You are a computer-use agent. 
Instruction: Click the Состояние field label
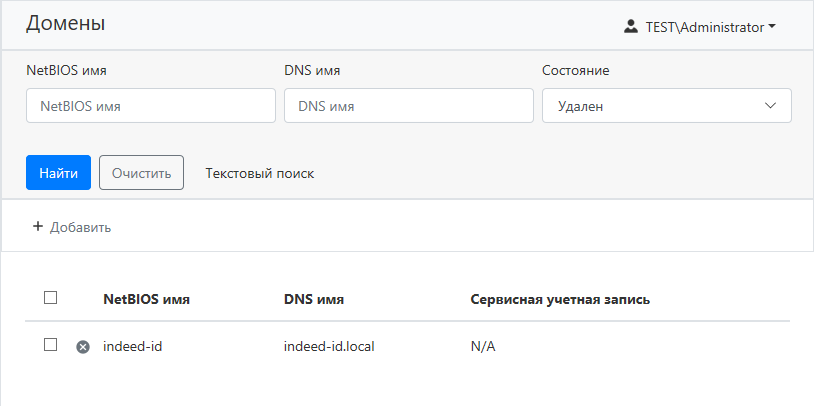(575, 71)
